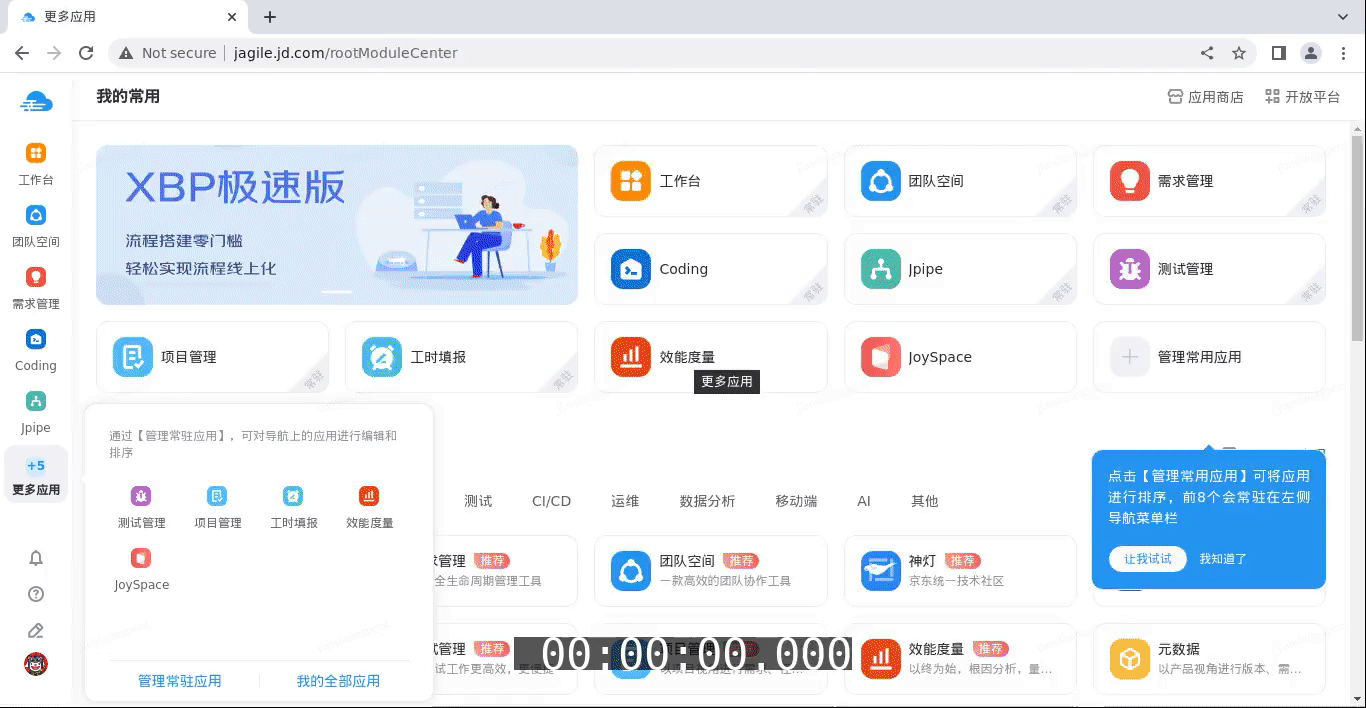Image resolution: width=1366 pixels, height=708 pixels.
Task: Open 工时填报 in the popup panel
Action: pyautogui.click(x=293, y=507)
